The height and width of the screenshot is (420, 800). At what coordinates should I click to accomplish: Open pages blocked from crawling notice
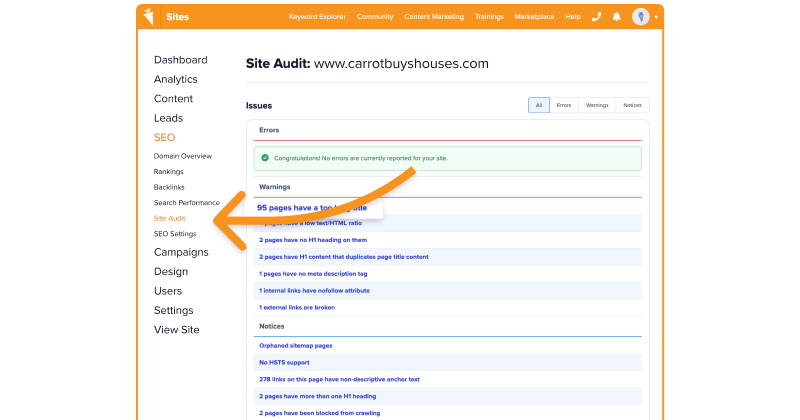(319, 413)
